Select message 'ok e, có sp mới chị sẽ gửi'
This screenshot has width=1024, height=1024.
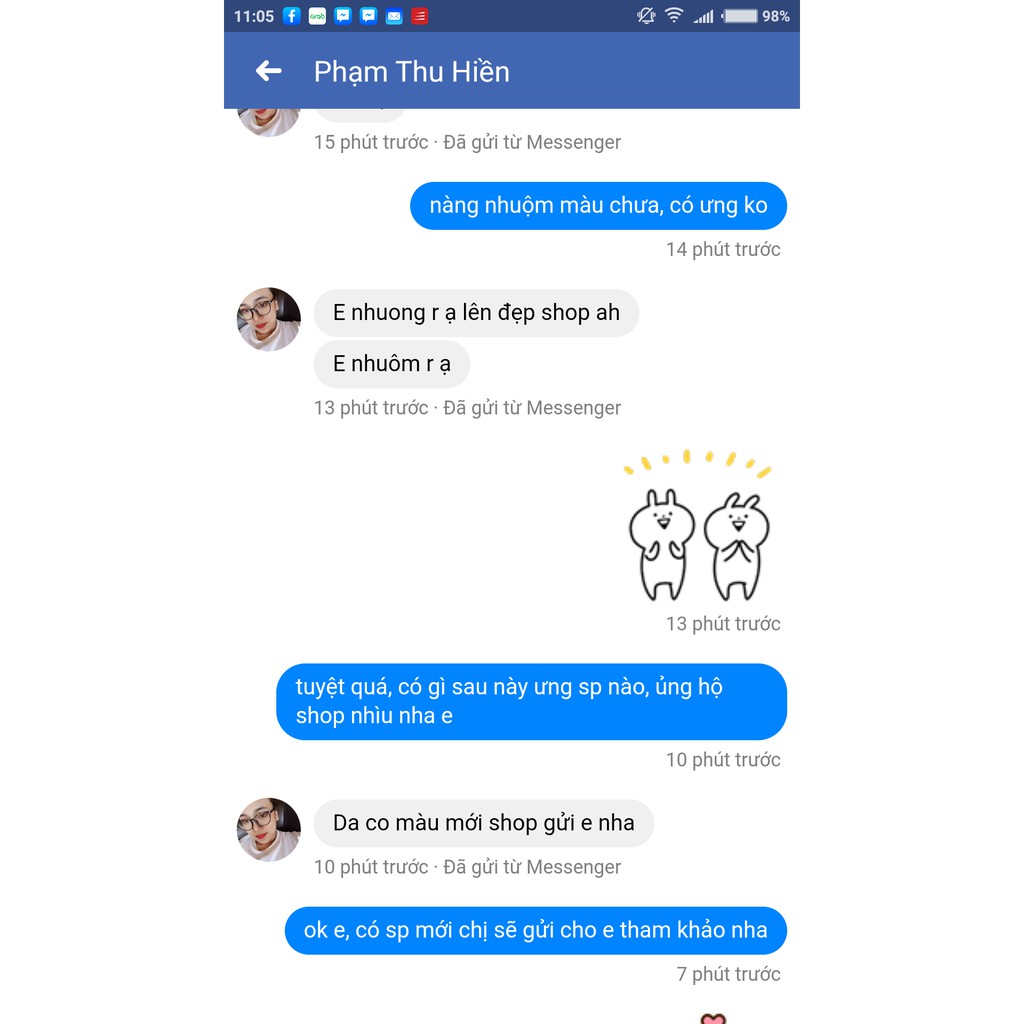[536, 930]
